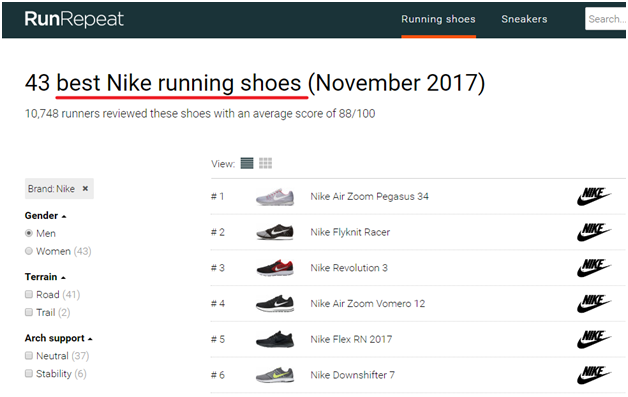This screenshot has height=397, width=628.
Task: Collapse the Terrain filter section
Action: point(45,277)
